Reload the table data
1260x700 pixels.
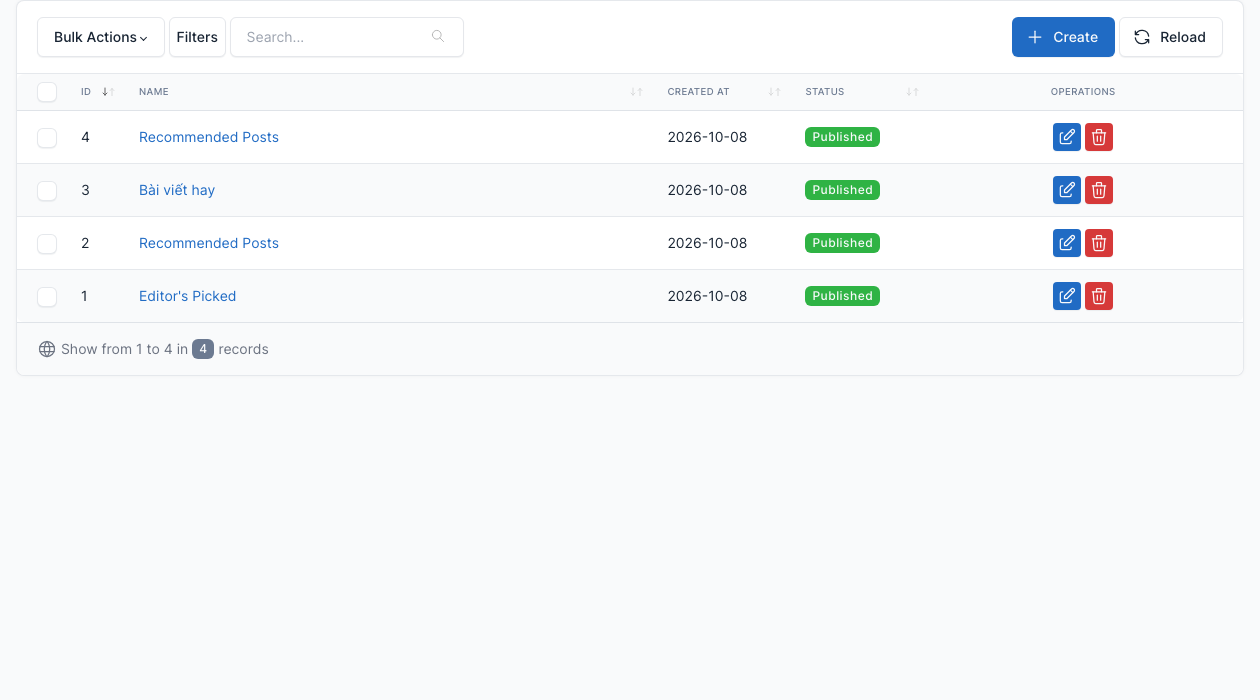click(x=1171, y=37)
